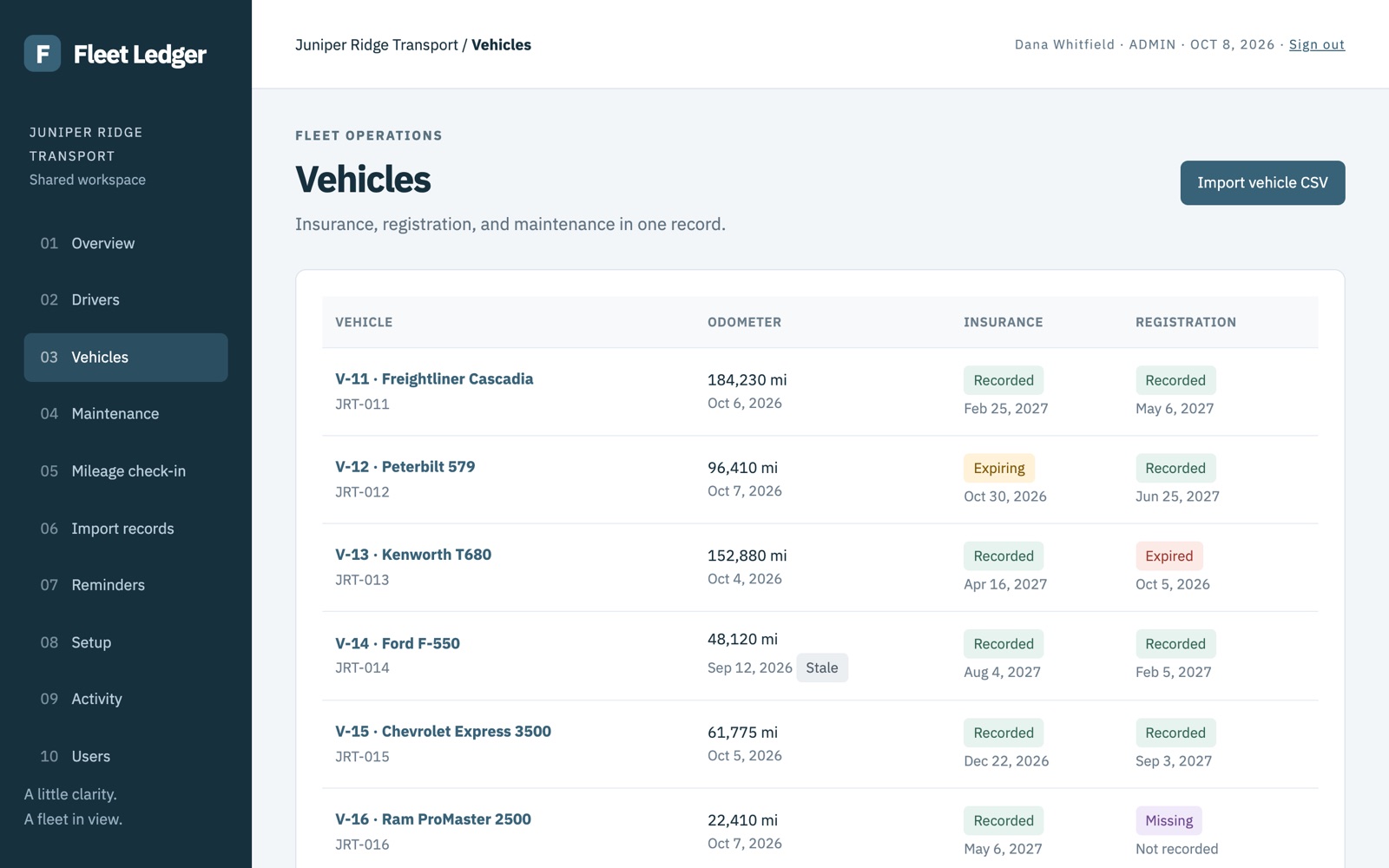Open vehicle V-13 Kenworth T680
The height and width of the screenshot is (868, 1389).
coord(413,554)
